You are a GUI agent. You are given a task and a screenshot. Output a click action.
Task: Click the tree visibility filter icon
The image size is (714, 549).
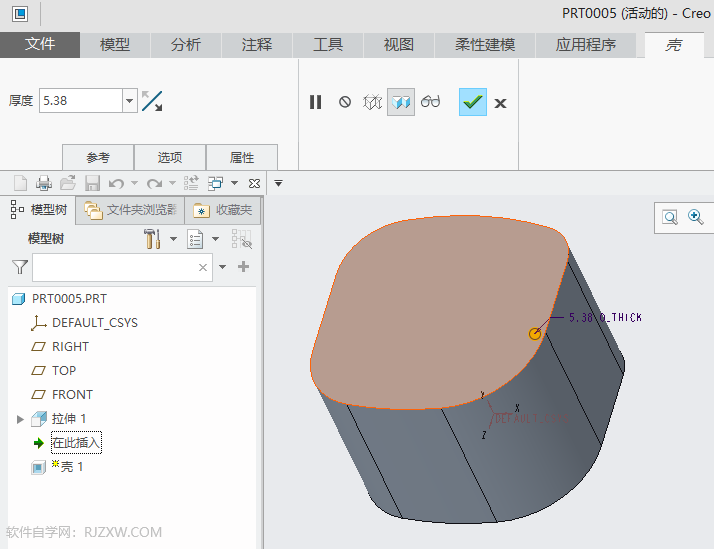point(241,239)
